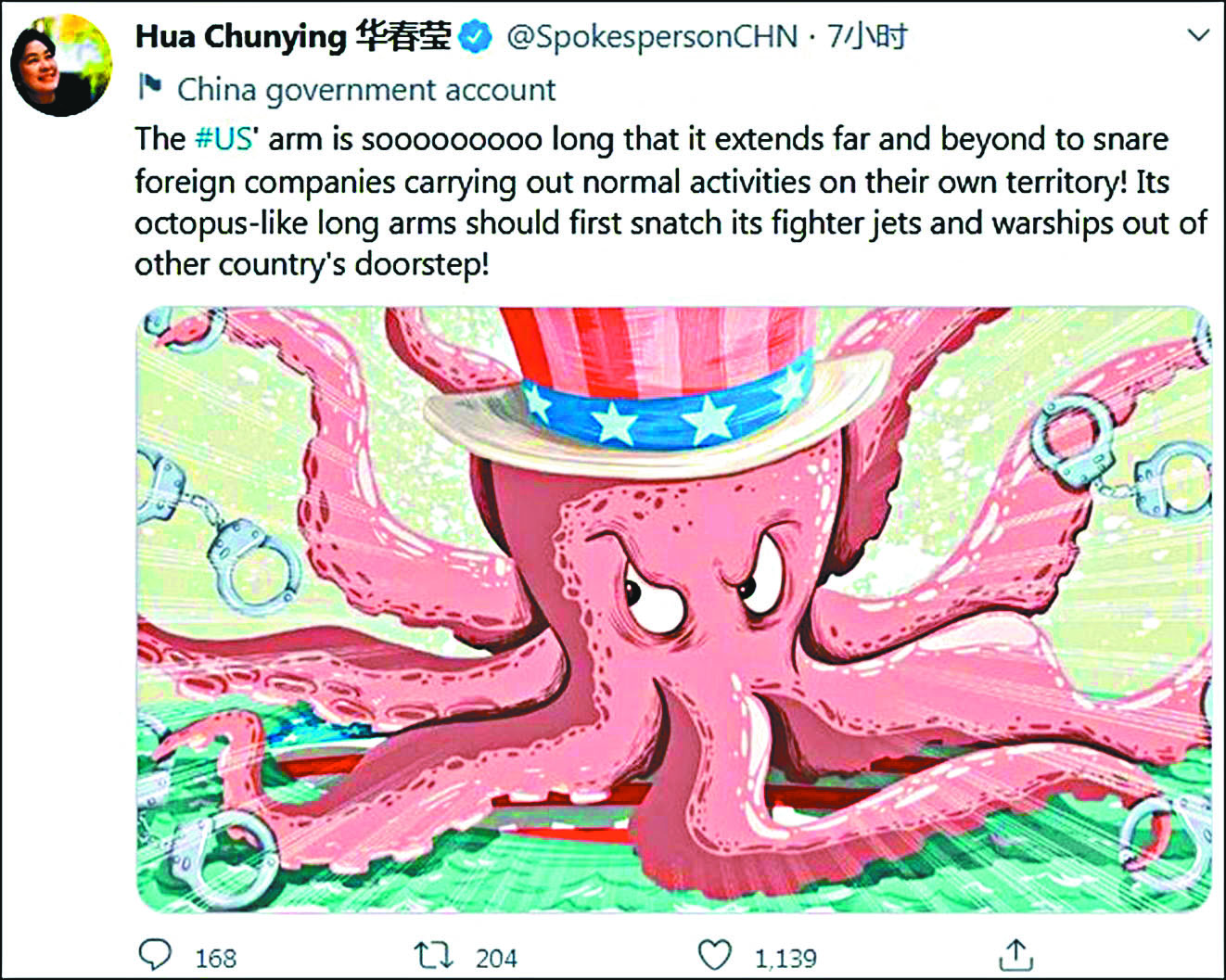This screenshot has height=980, width=1226.
Task: Open the octopus cartoon image
Action: (674, 609)
